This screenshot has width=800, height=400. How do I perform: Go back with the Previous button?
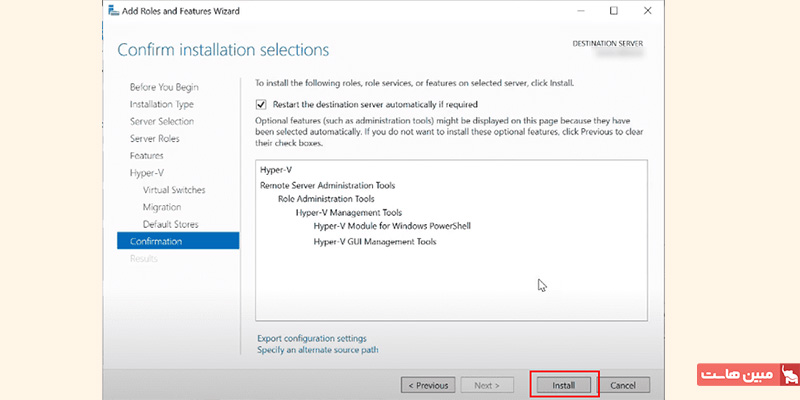pyautogui.click(x=428, y=385)
